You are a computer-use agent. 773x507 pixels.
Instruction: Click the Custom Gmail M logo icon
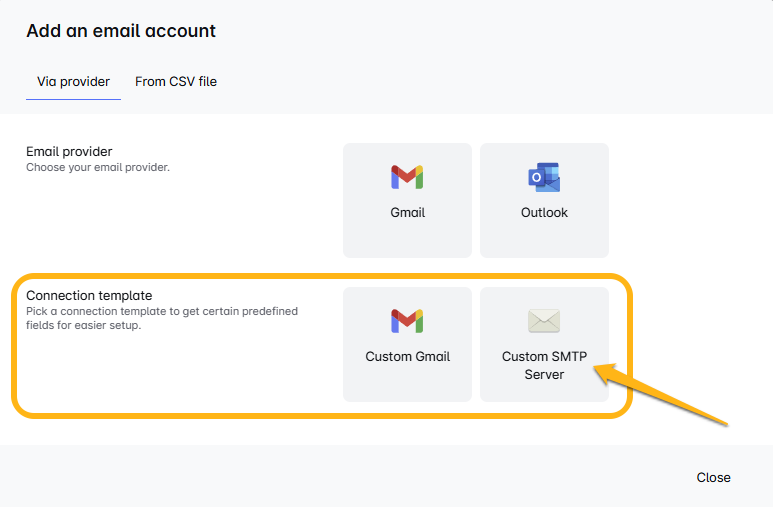pos(407,321)
